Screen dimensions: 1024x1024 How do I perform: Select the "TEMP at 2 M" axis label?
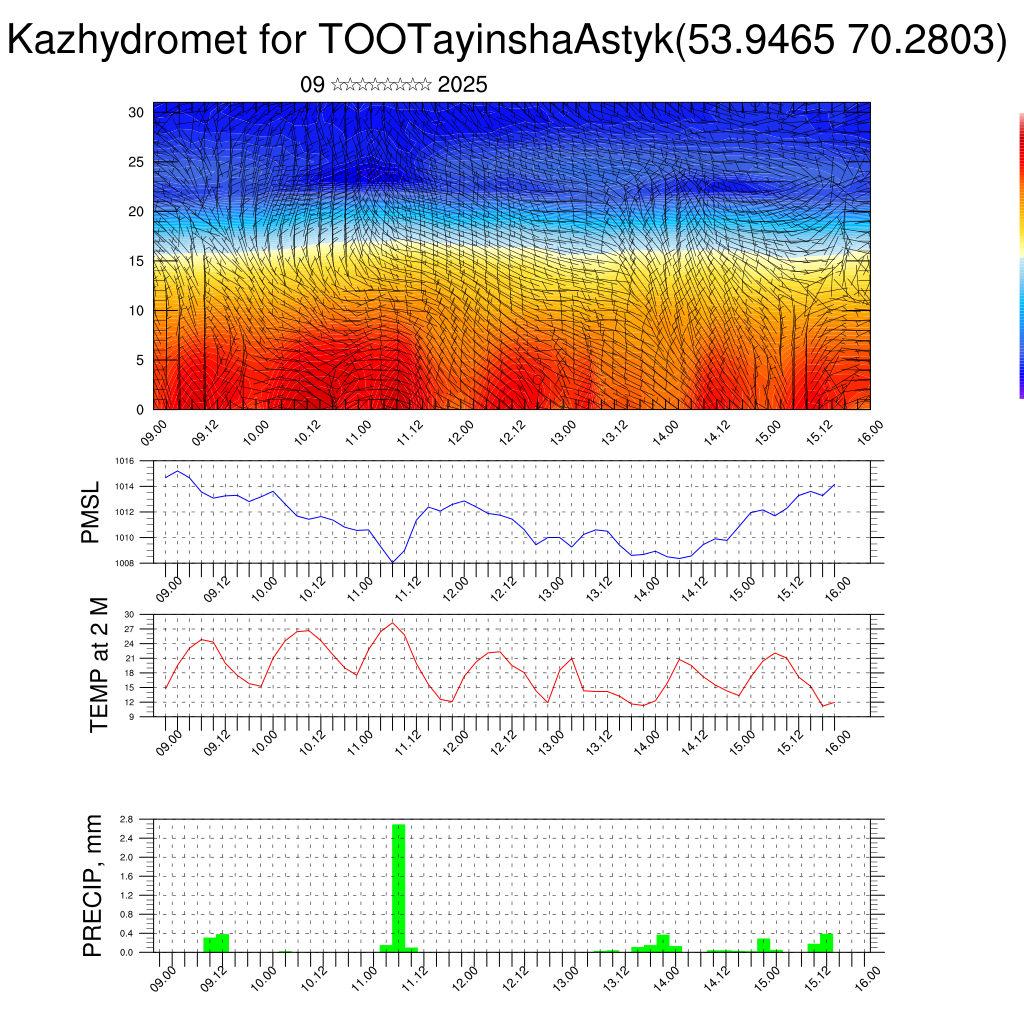click(x=98, y=665)
